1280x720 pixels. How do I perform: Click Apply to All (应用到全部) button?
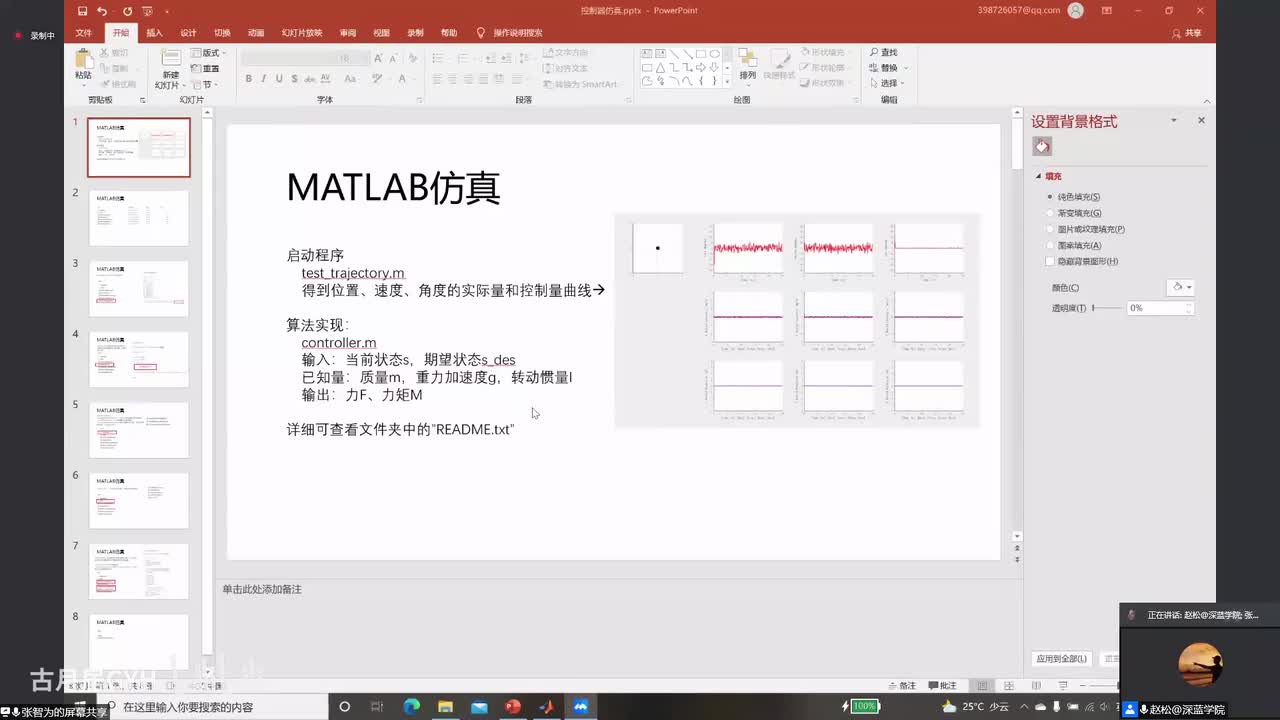coord(1061,659)
